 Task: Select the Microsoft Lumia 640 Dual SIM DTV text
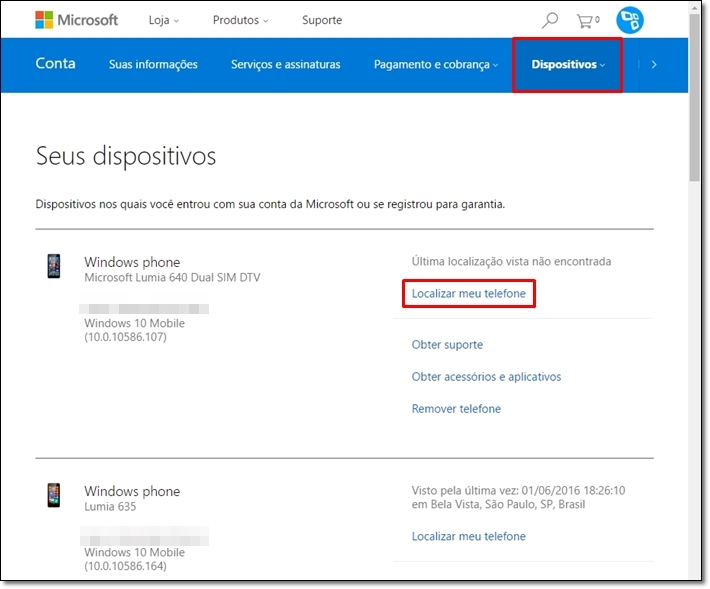click(172, 277)
